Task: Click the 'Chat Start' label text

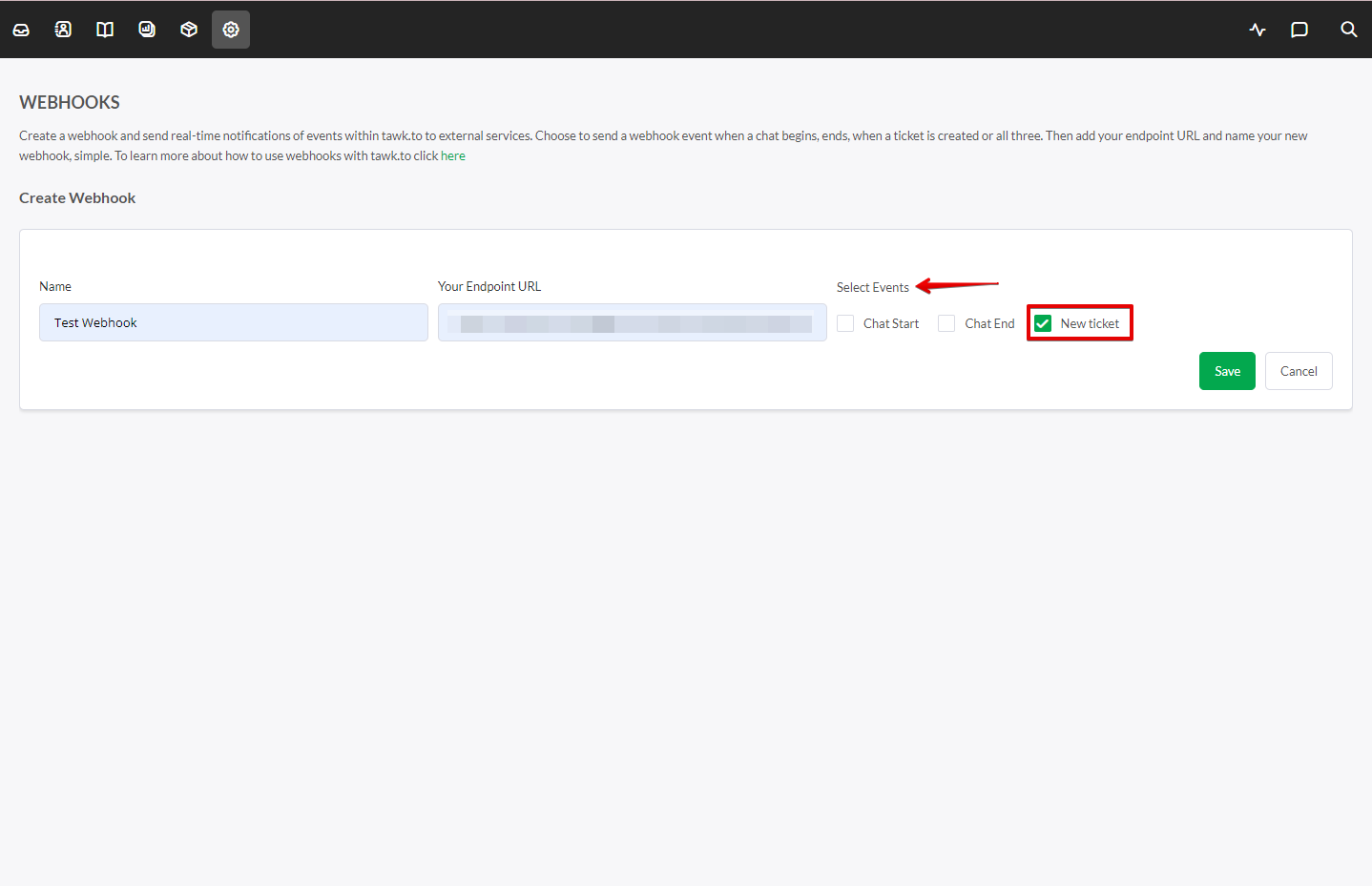Action: [x=891, y=323]
